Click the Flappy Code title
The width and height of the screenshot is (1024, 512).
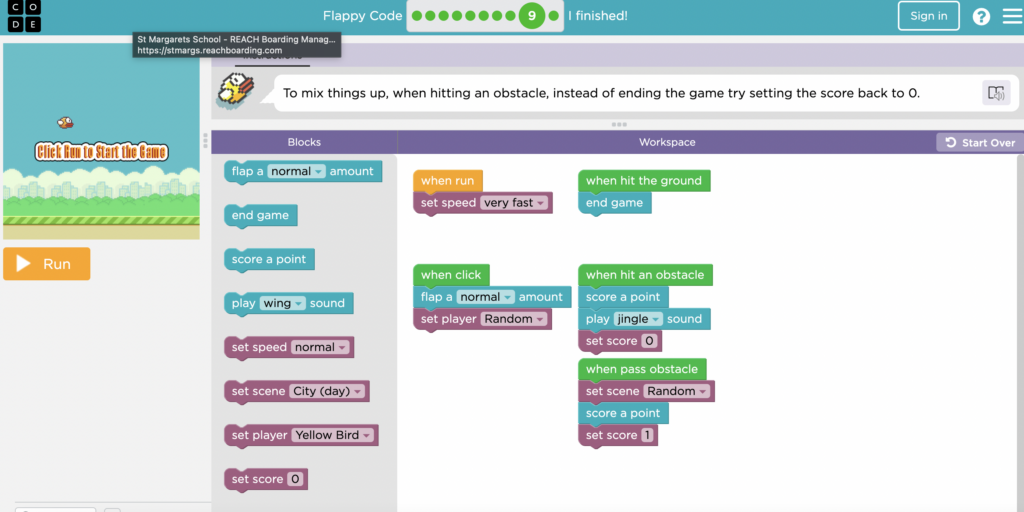[x=362, y=16]
